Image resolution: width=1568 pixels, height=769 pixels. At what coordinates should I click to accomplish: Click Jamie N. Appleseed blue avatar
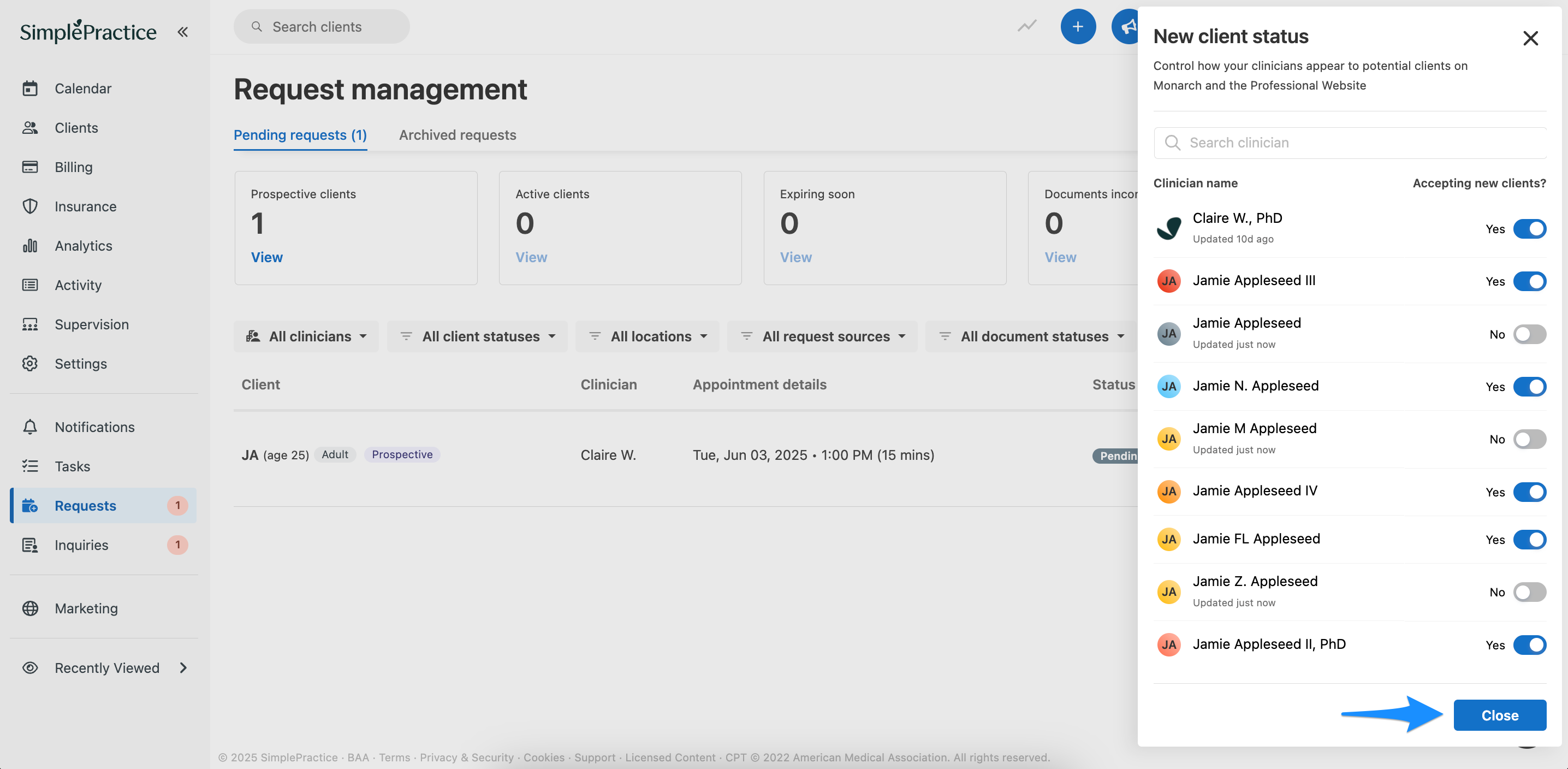(1169, 386)
